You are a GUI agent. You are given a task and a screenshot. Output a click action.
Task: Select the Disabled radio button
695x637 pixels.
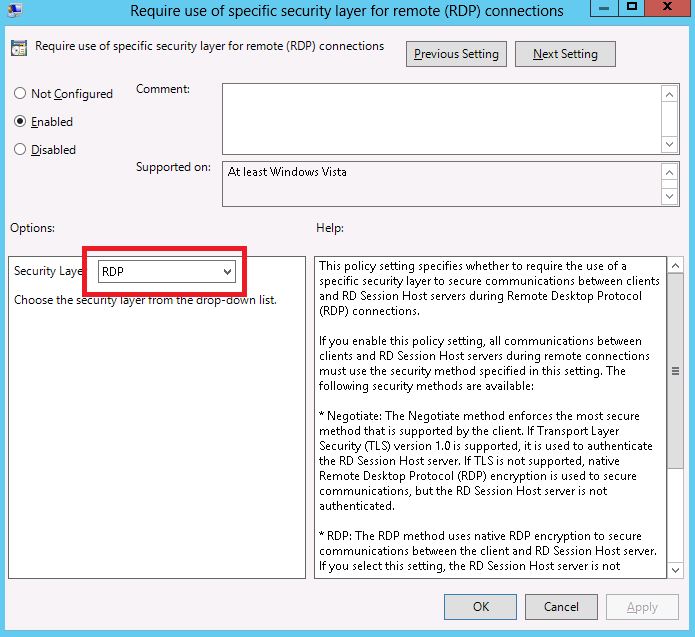21,150
